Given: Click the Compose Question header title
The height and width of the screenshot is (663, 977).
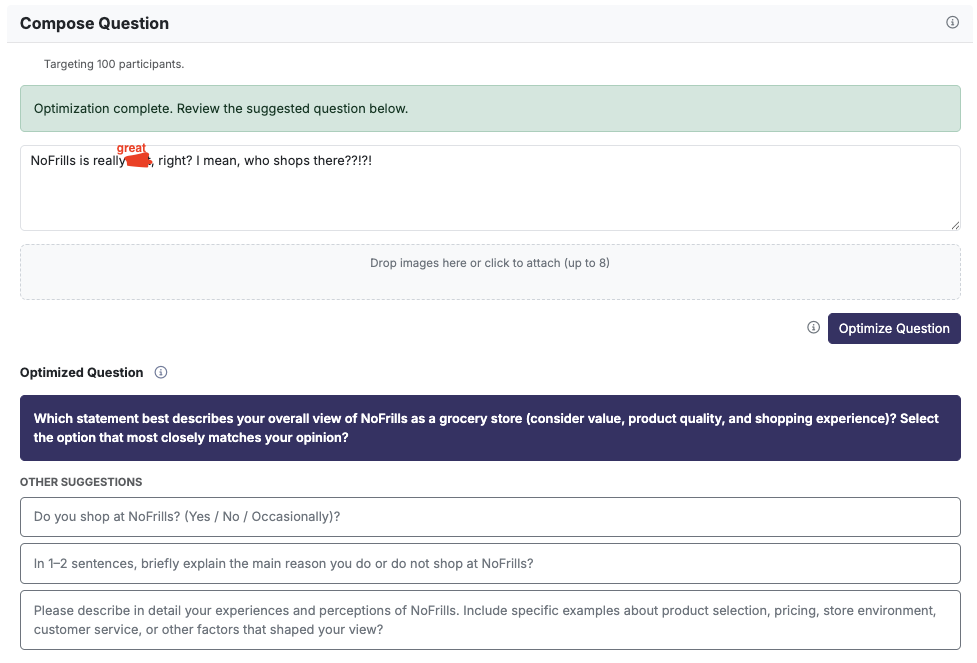Looking at the screenshot, I should click(95, 22).
